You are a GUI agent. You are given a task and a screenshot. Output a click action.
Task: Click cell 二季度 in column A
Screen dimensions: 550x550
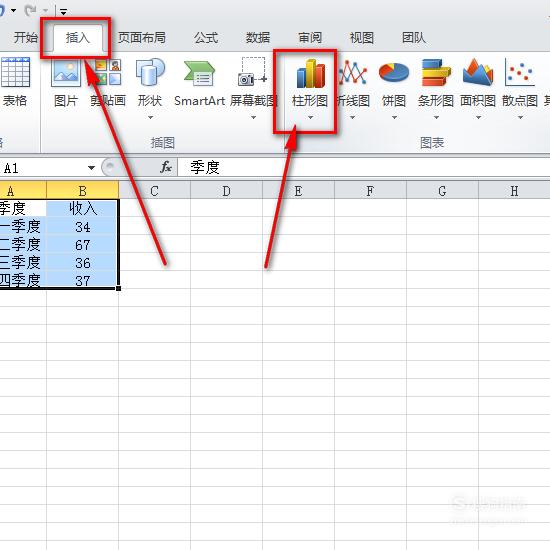(23, 244)
